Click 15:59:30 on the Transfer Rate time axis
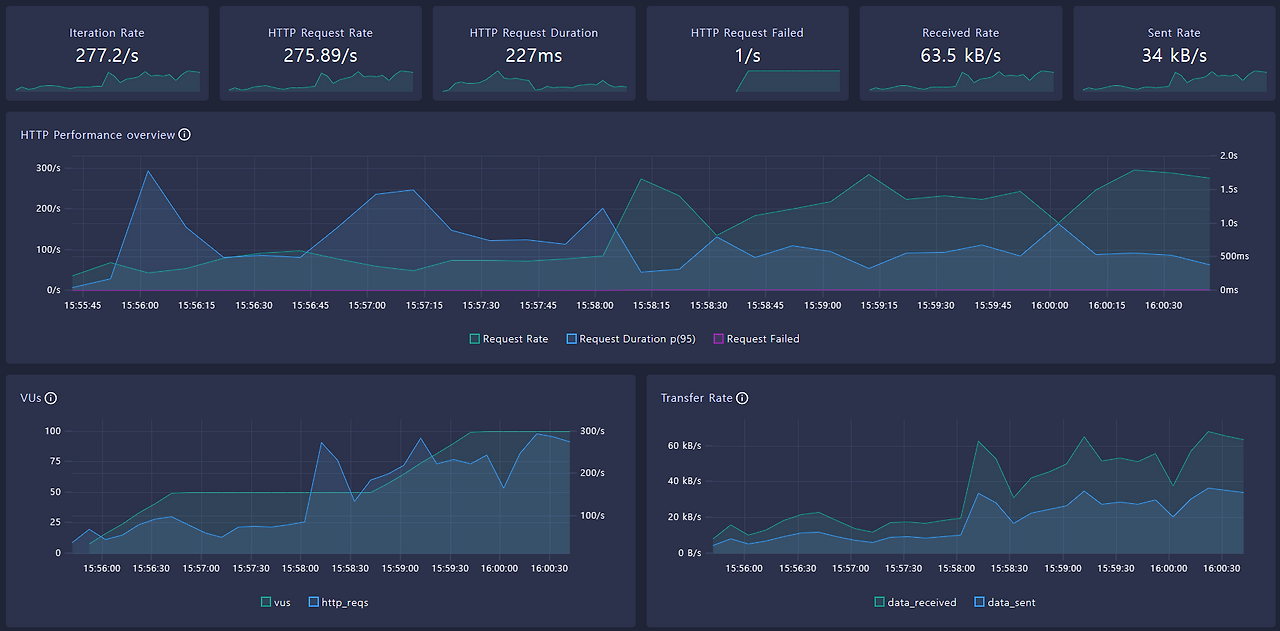This screenshot has width=1280, height=631. 1116,568
